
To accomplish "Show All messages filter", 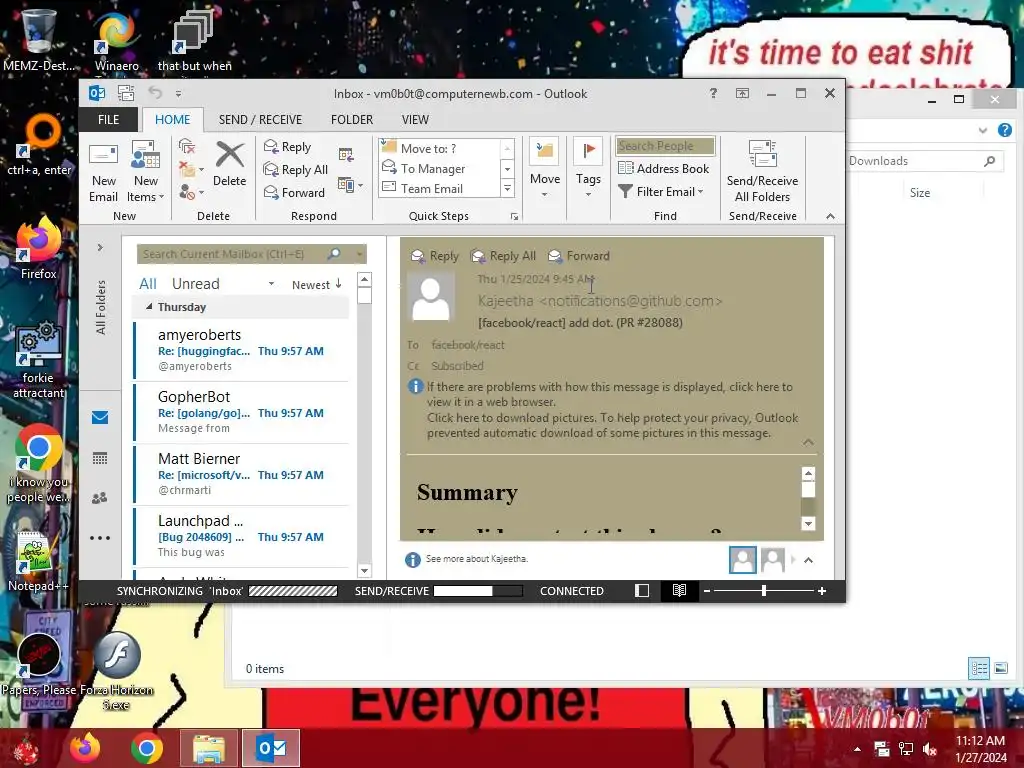I will (148, 283).
